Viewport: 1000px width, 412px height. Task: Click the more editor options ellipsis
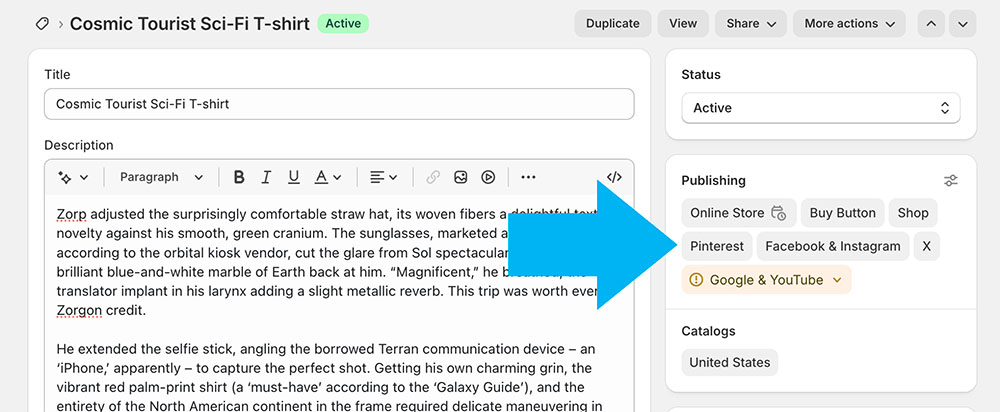(x=528, y=177)
